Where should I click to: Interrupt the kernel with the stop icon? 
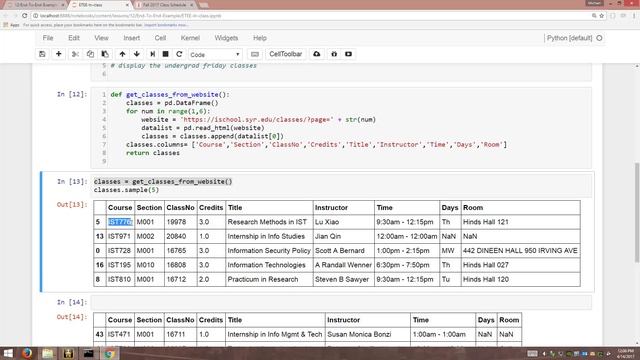[x=165, y=54]
